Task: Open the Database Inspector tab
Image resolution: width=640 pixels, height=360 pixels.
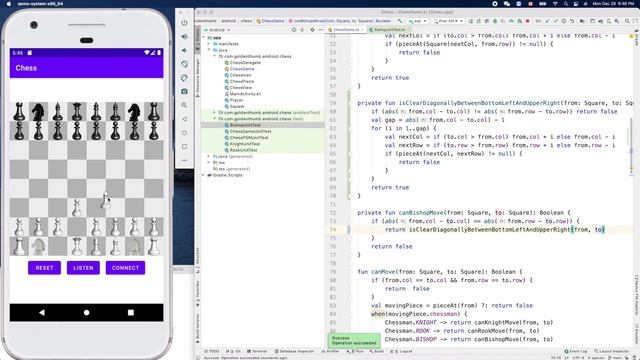Action: pos(294,351)
